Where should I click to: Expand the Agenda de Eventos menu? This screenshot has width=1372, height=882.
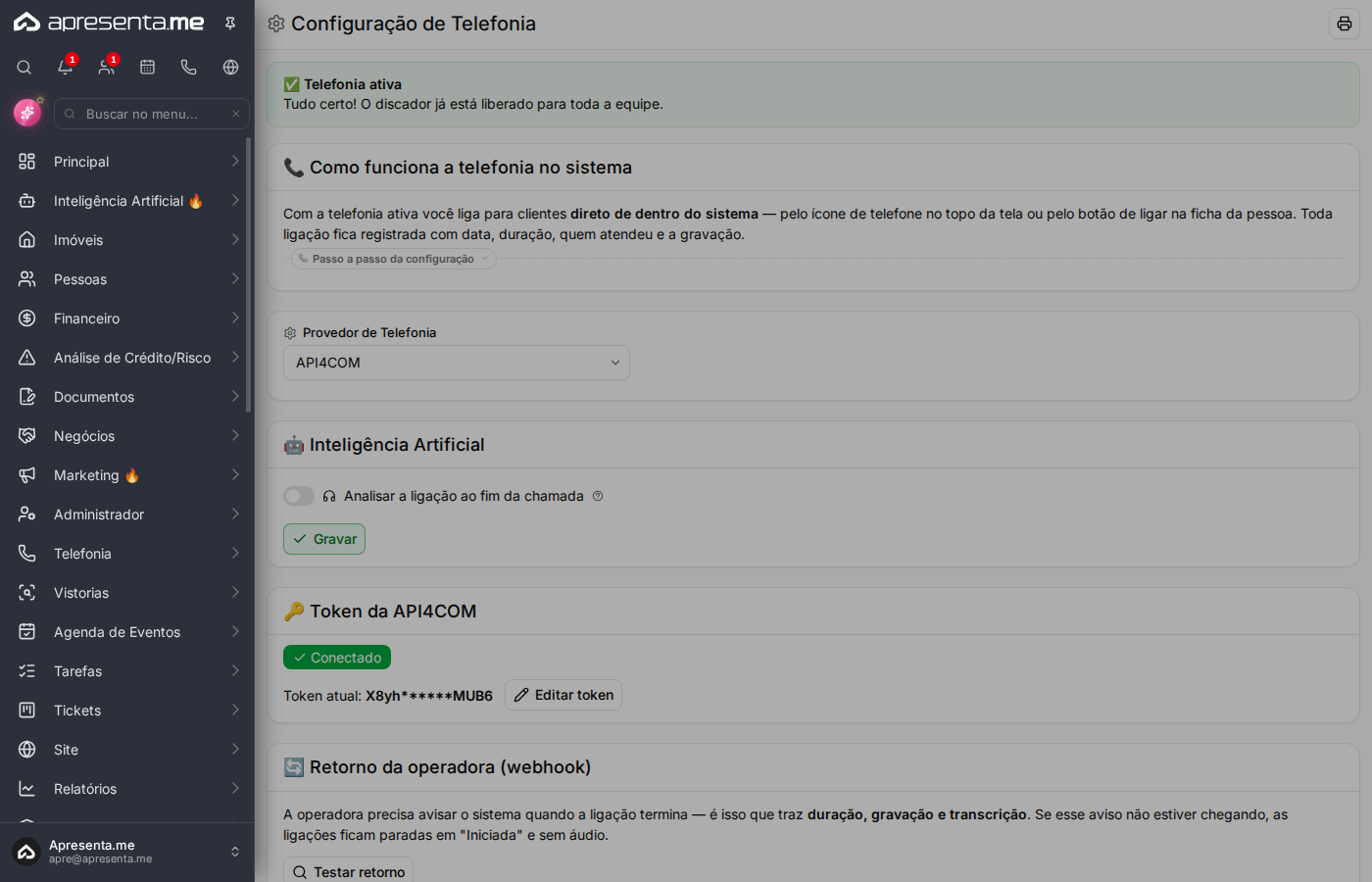click(127, 632)
